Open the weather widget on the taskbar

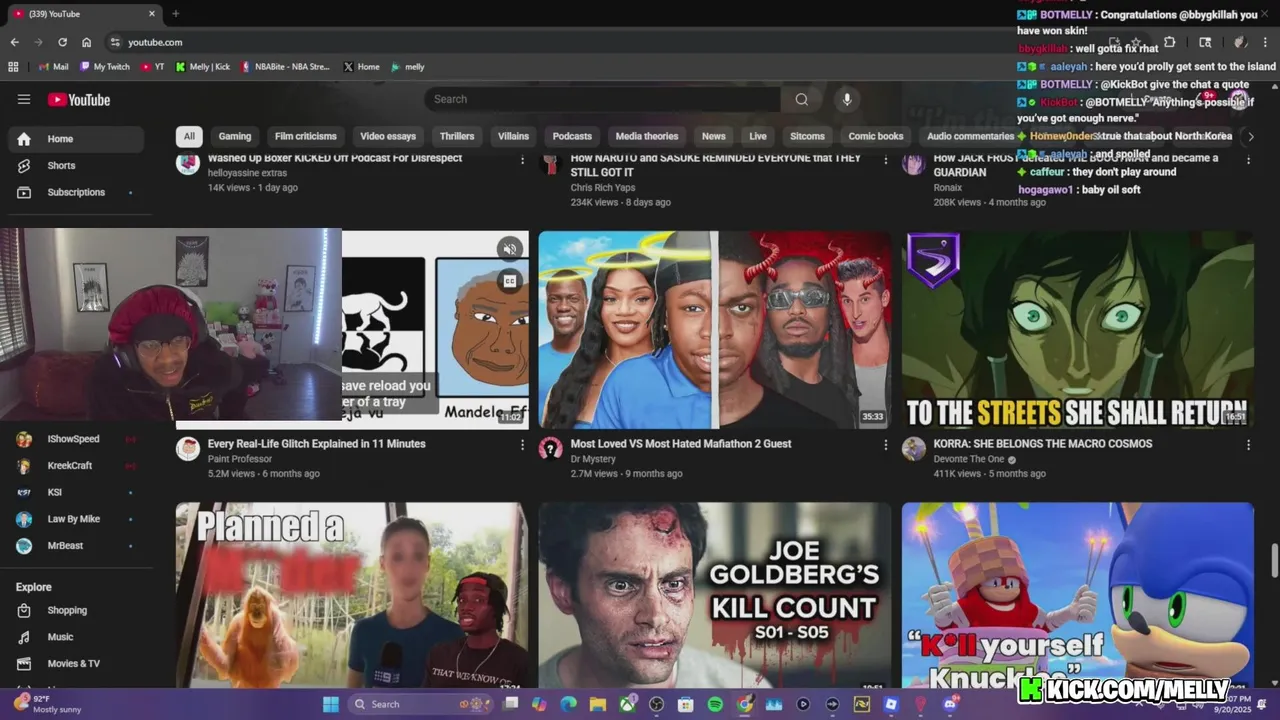pos(47,704)
